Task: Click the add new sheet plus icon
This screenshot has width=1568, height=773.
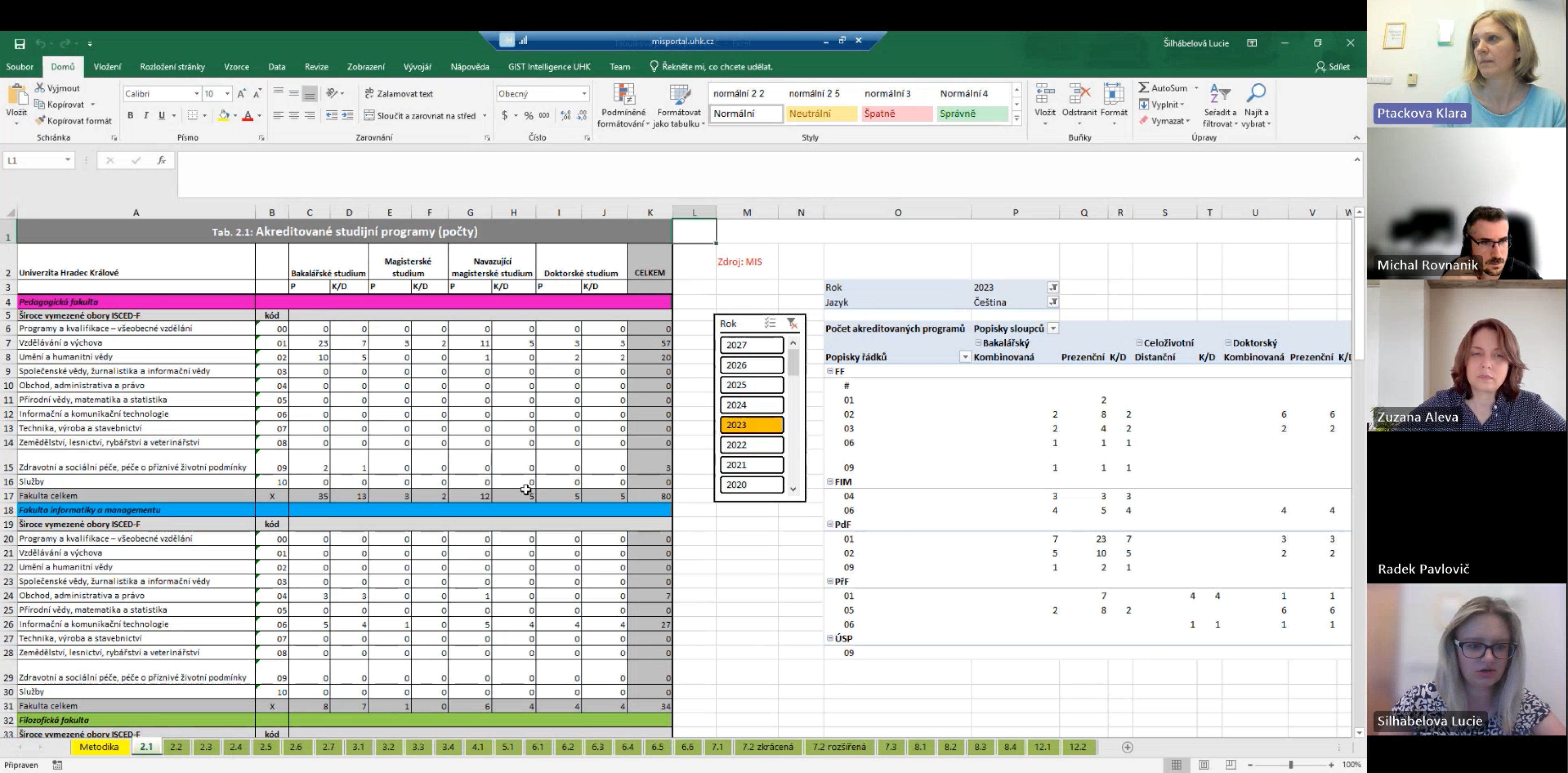Action: (1127, 747)
